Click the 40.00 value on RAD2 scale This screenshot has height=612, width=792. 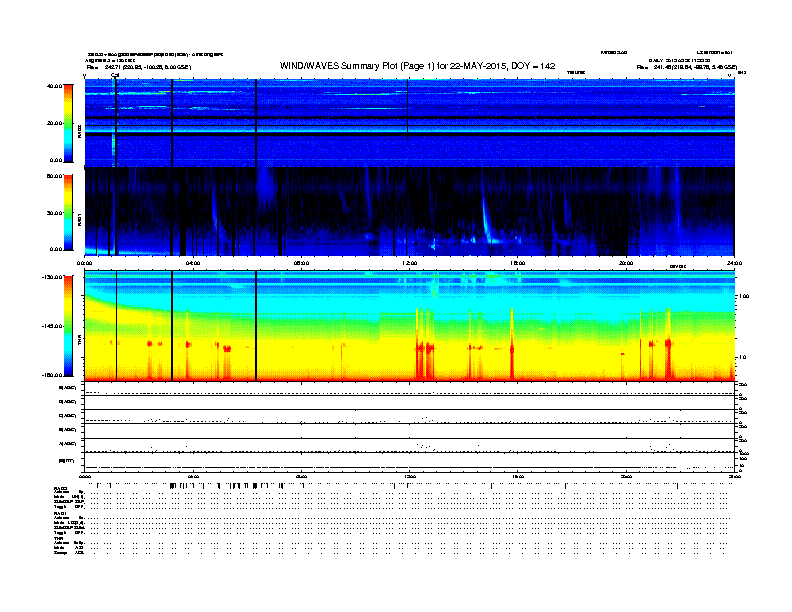54,87
